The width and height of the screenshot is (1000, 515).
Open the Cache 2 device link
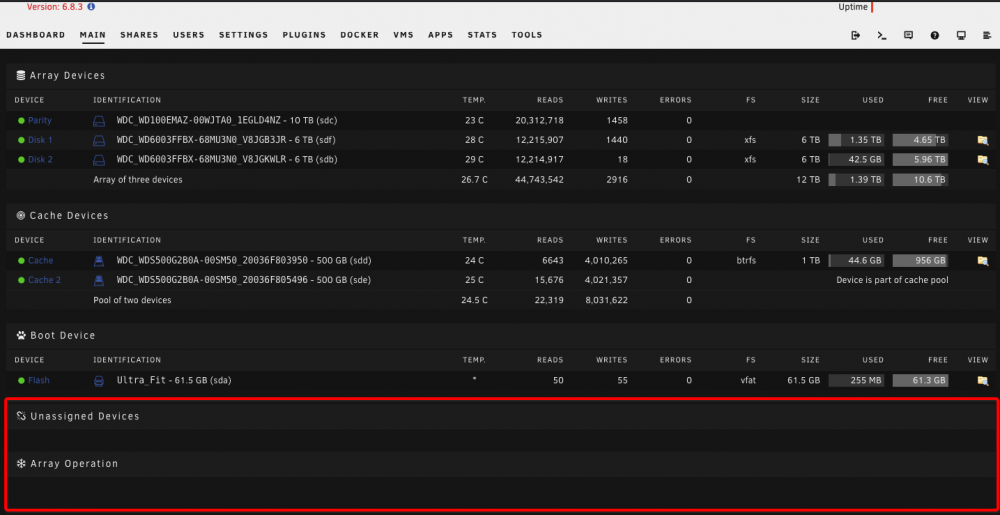45,280
